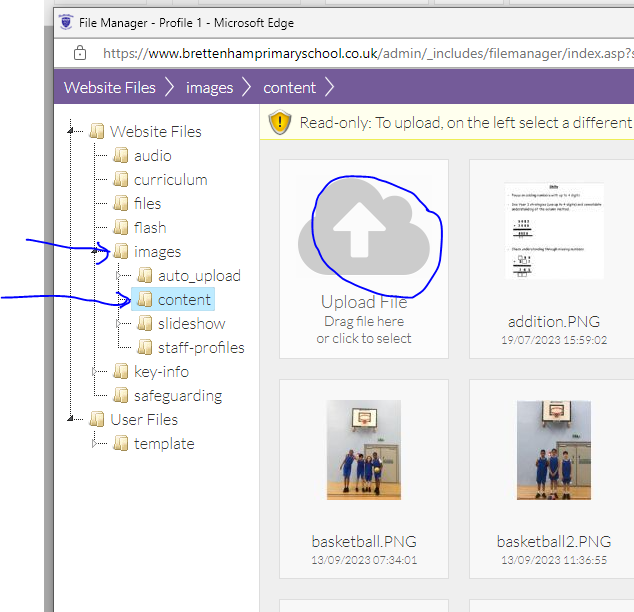Open the files folder label in tree
This screenshot has width=634, height=612.
tap(148, 203)
